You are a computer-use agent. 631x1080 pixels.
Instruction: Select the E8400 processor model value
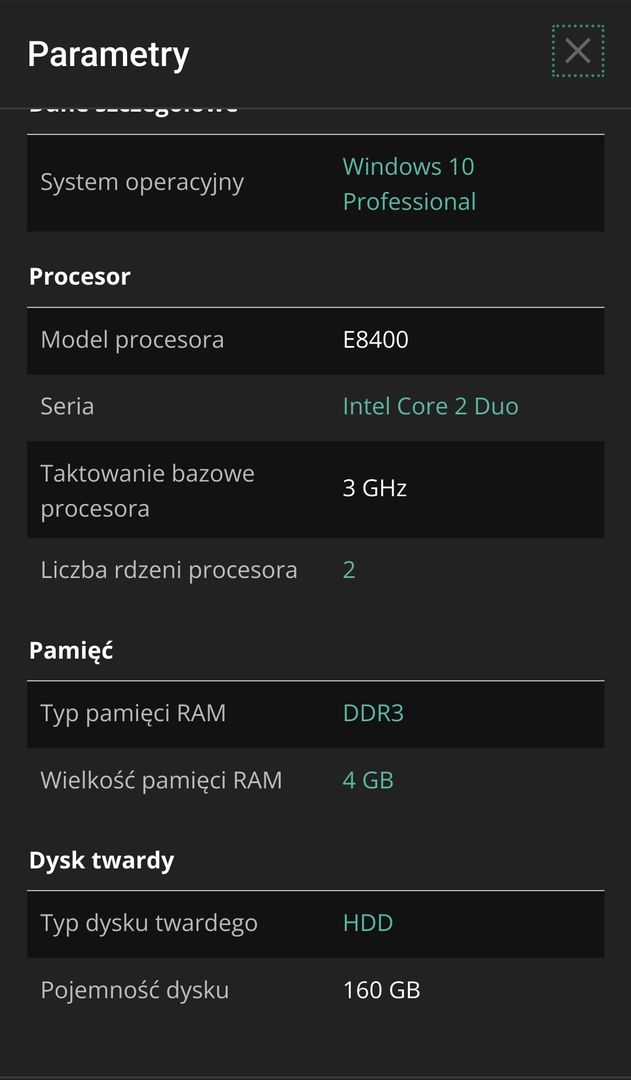(x=375, y=340)
